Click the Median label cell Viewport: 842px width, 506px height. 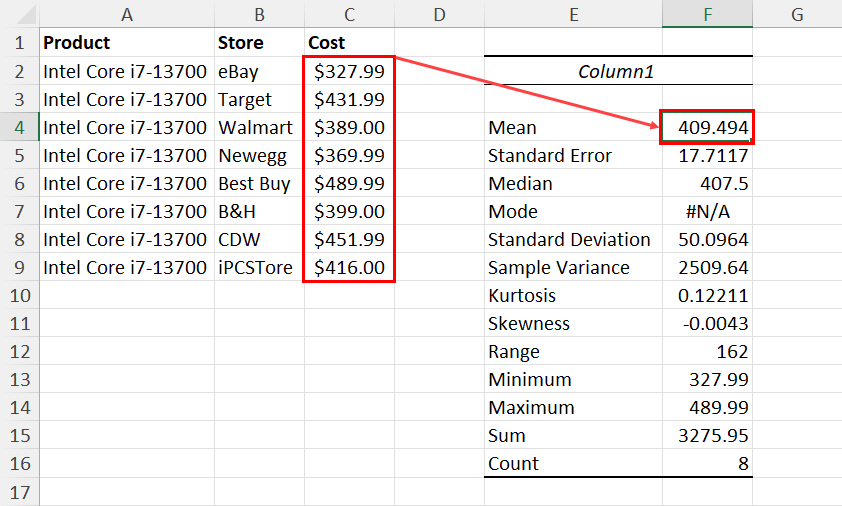pyautogui.click(x=574, y=183)
